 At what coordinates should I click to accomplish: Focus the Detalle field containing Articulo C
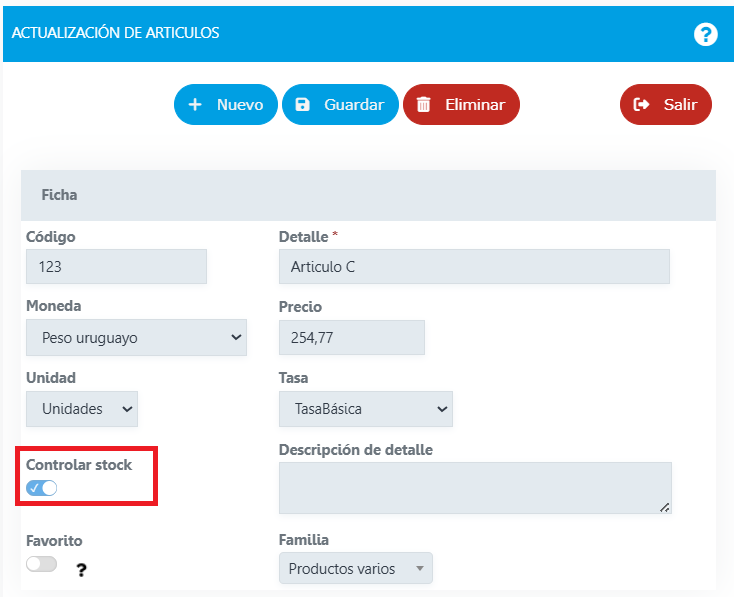473,267
